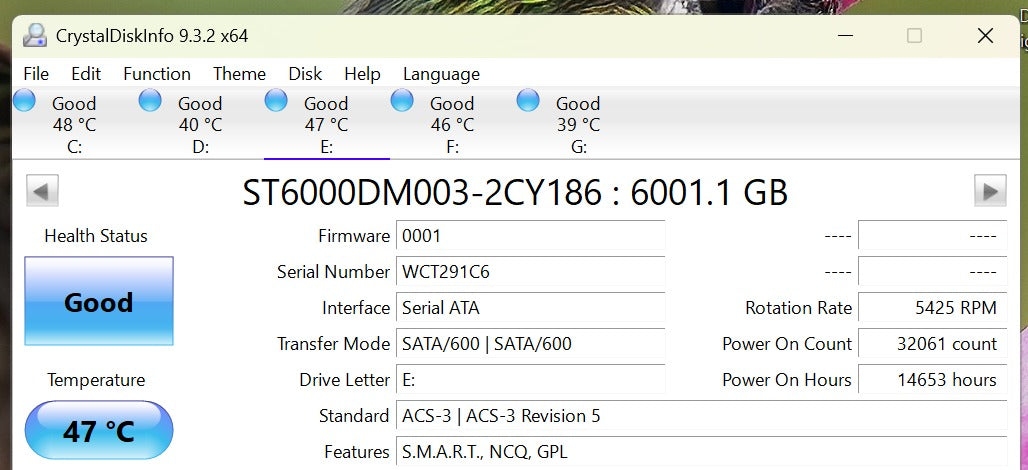Click the E: drive blue status orb

[276, 100]
